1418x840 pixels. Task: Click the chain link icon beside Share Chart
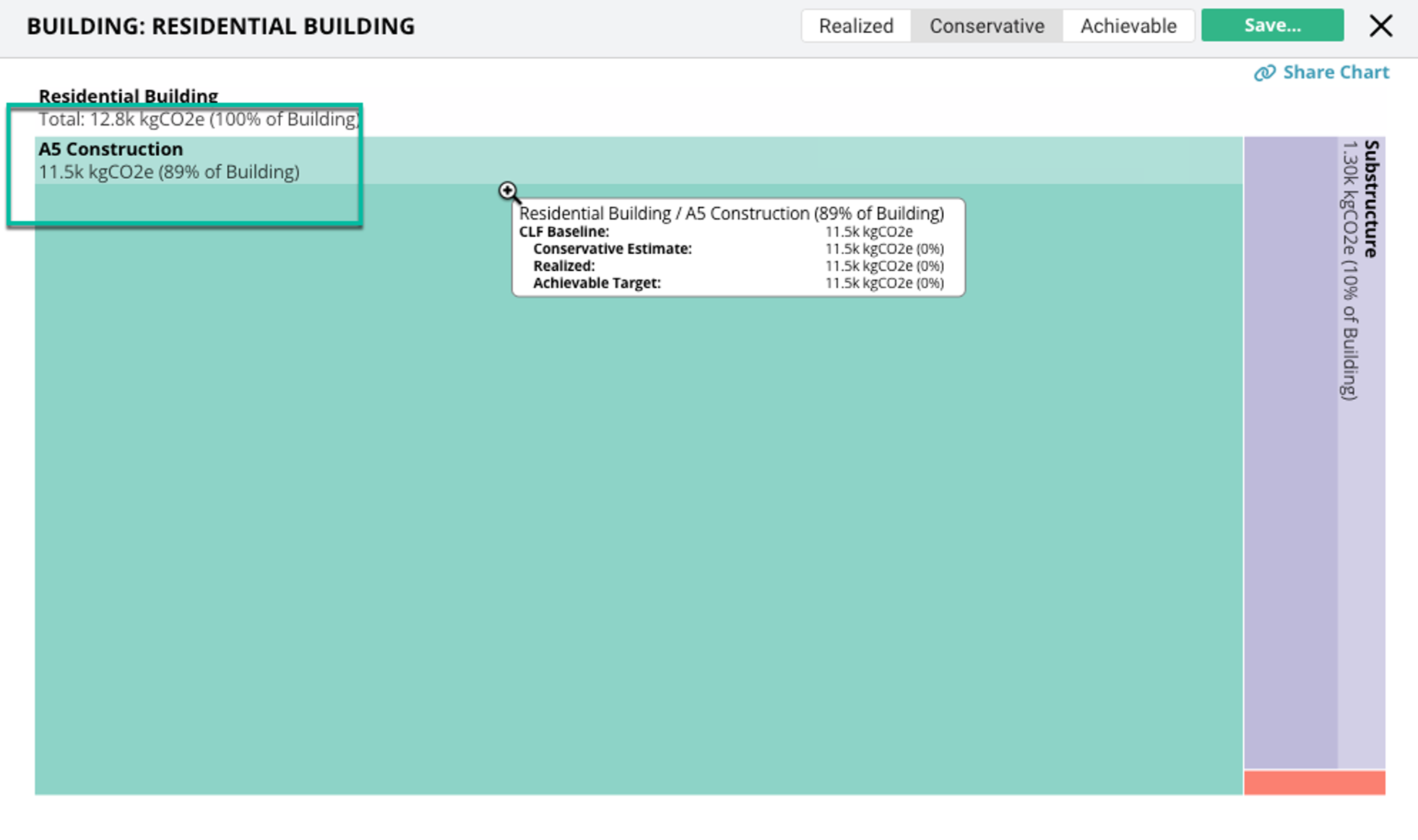point(1264,73)
